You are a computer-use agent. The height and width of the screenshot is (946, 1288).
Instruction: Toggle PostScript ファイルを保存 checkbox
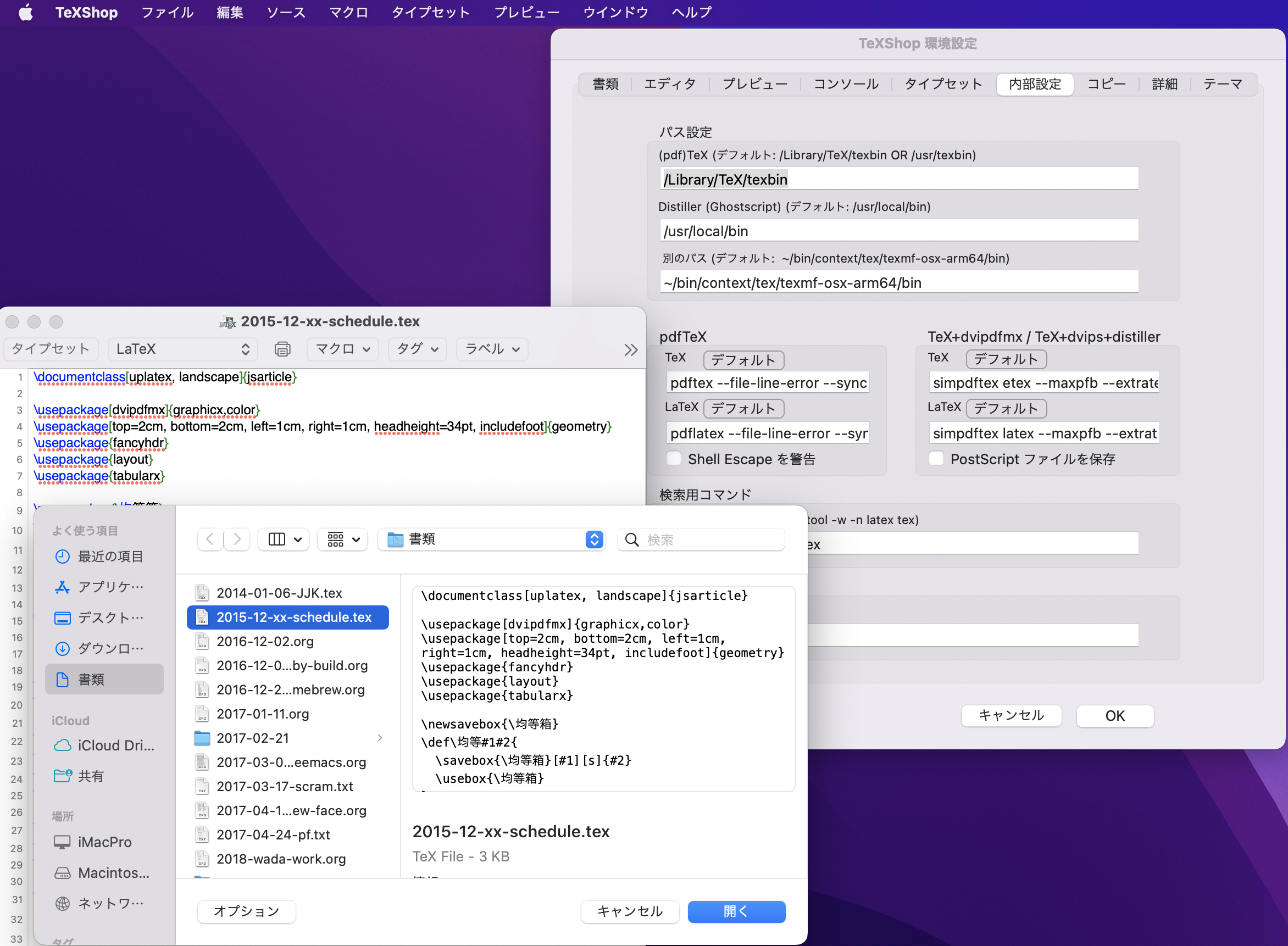click(936, 459)
